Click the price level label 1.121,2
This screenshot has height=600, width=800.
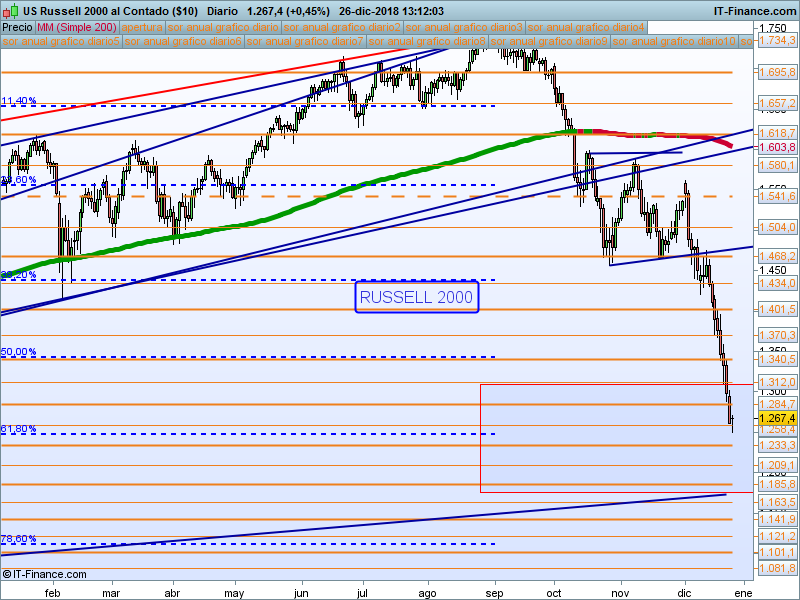point(777,536)
